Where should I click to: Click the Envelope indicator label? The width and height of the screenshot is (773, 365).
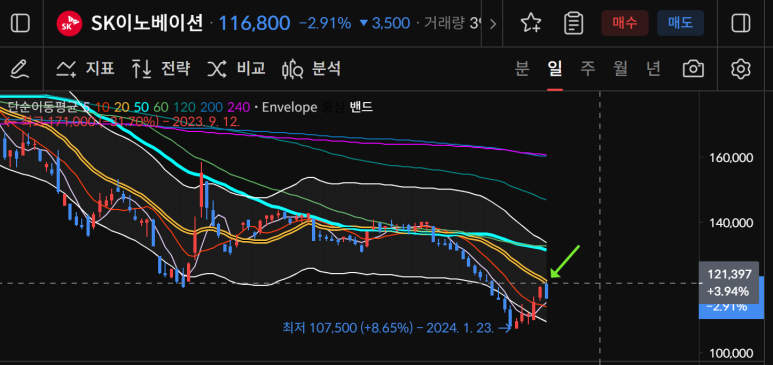[x=289, y=107]
